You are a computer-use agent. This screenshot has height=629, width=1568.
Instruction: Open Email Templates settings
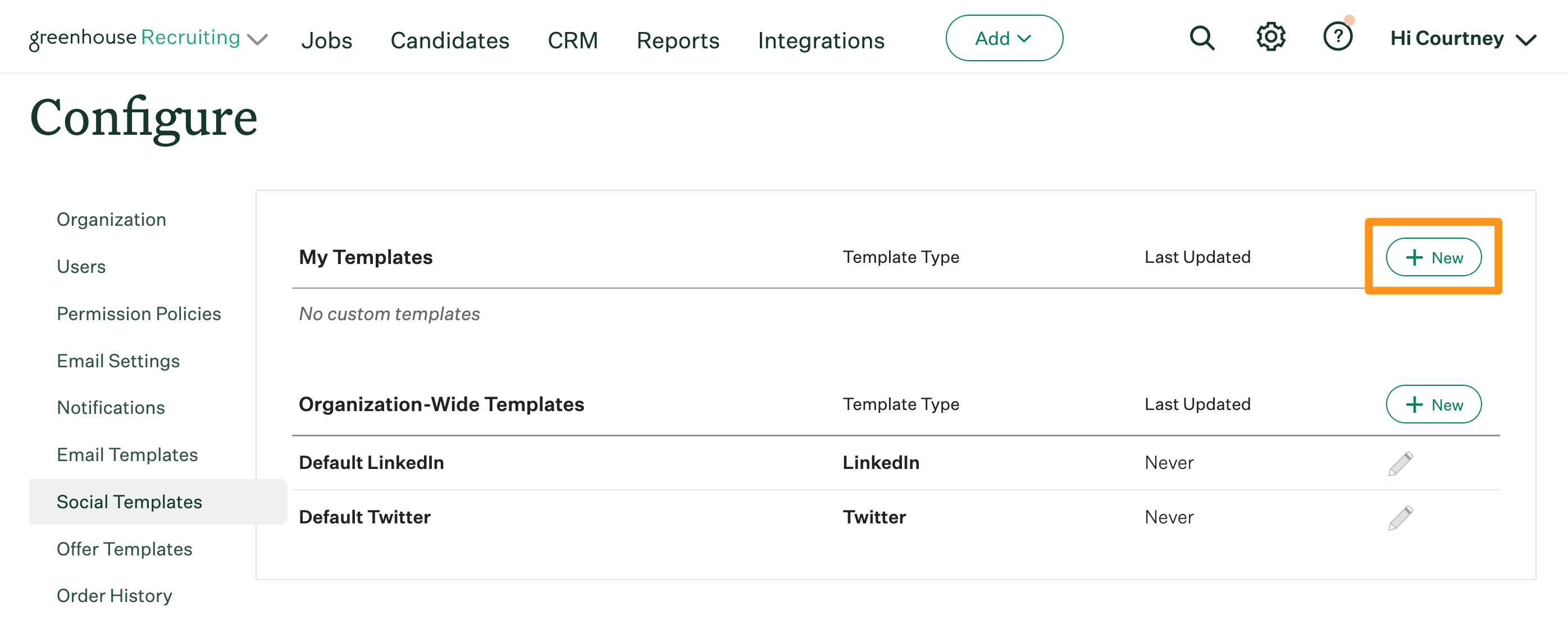(127, 454)
